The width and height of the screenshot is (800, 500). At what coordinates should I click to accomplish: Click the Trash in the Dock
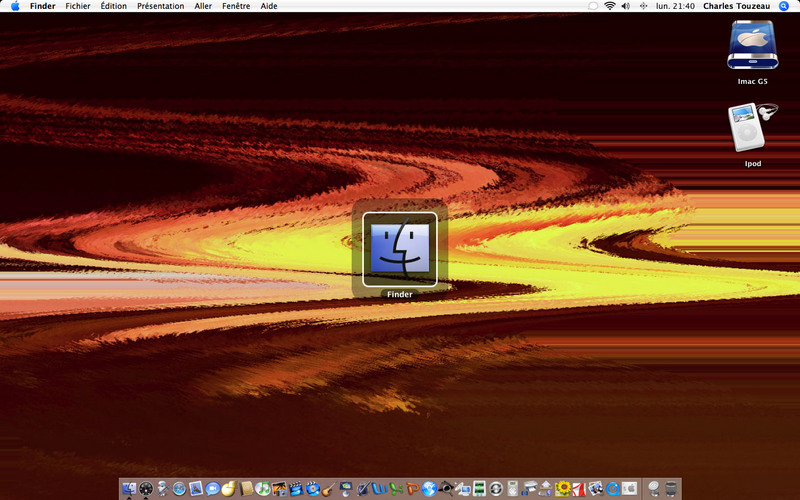670,489
